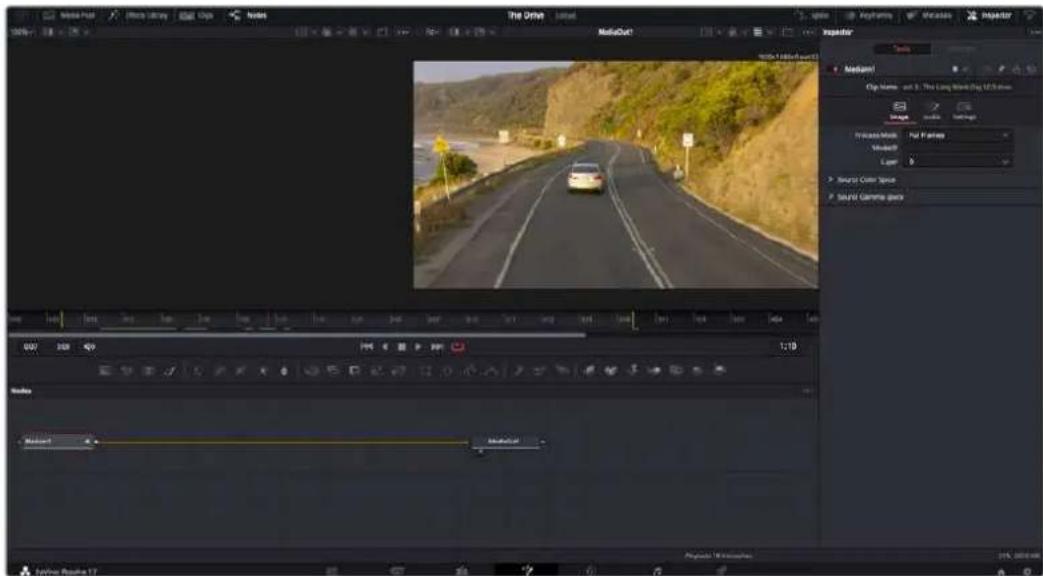Toggle the Nodes panel button

click(x=247, y=15)
